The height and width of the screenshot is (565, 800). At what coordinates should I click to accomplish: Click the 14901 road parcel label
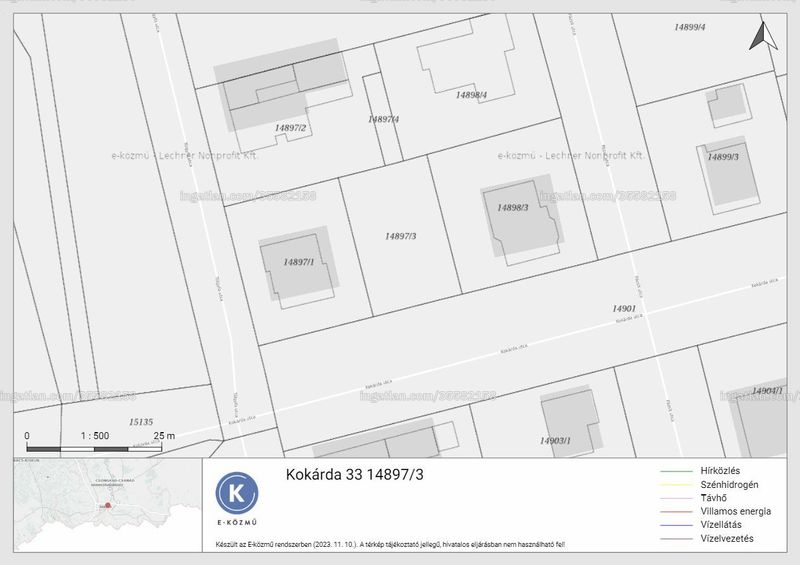pos(624,309)
